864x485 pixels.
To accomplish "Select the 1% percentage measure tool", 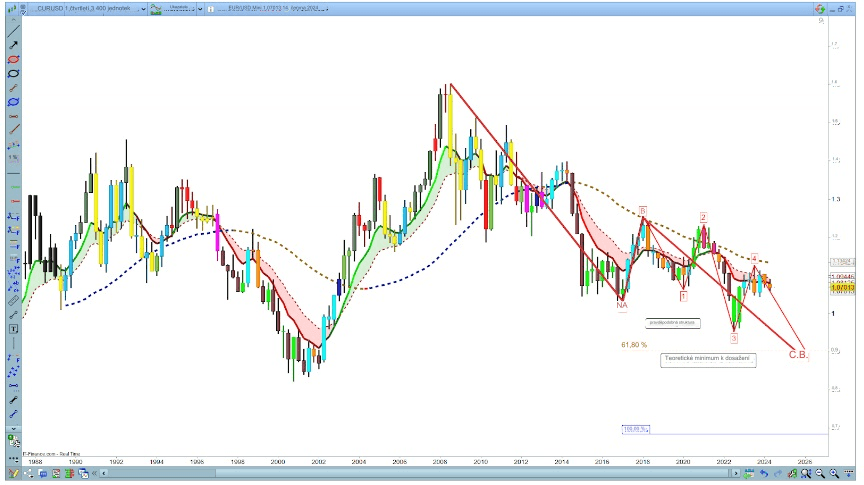I will click(x=13, y=158).
